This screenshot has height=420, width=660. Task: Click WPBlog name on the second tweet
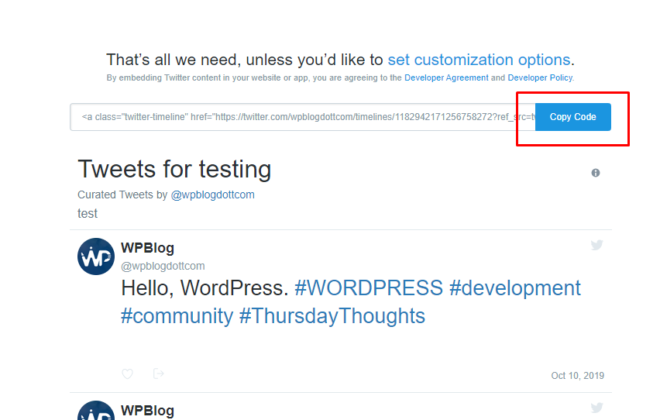147,410
